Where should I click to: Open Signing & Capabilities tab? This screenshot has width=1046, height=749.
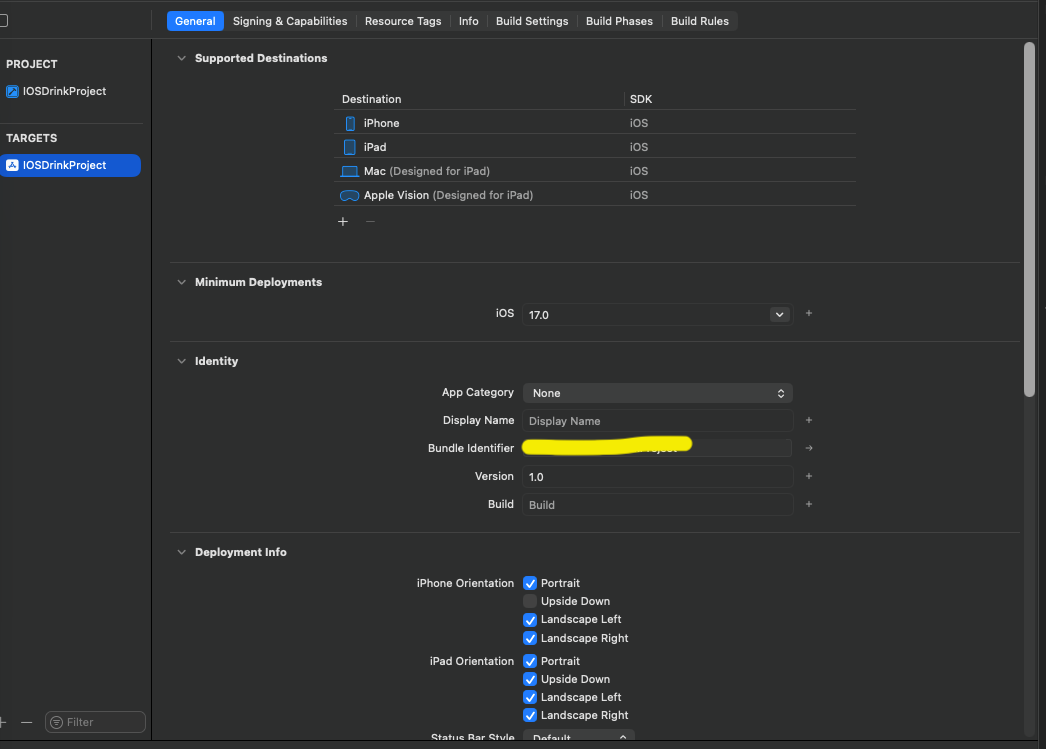290,21
